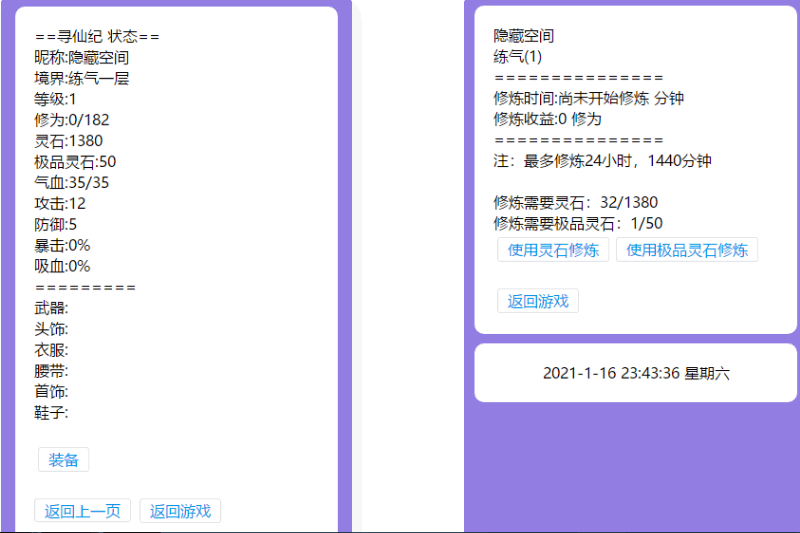Screen dimensions: 800x533
Task: Click the date and time text 2021-1-16
Action: click(x=636, y=373)
